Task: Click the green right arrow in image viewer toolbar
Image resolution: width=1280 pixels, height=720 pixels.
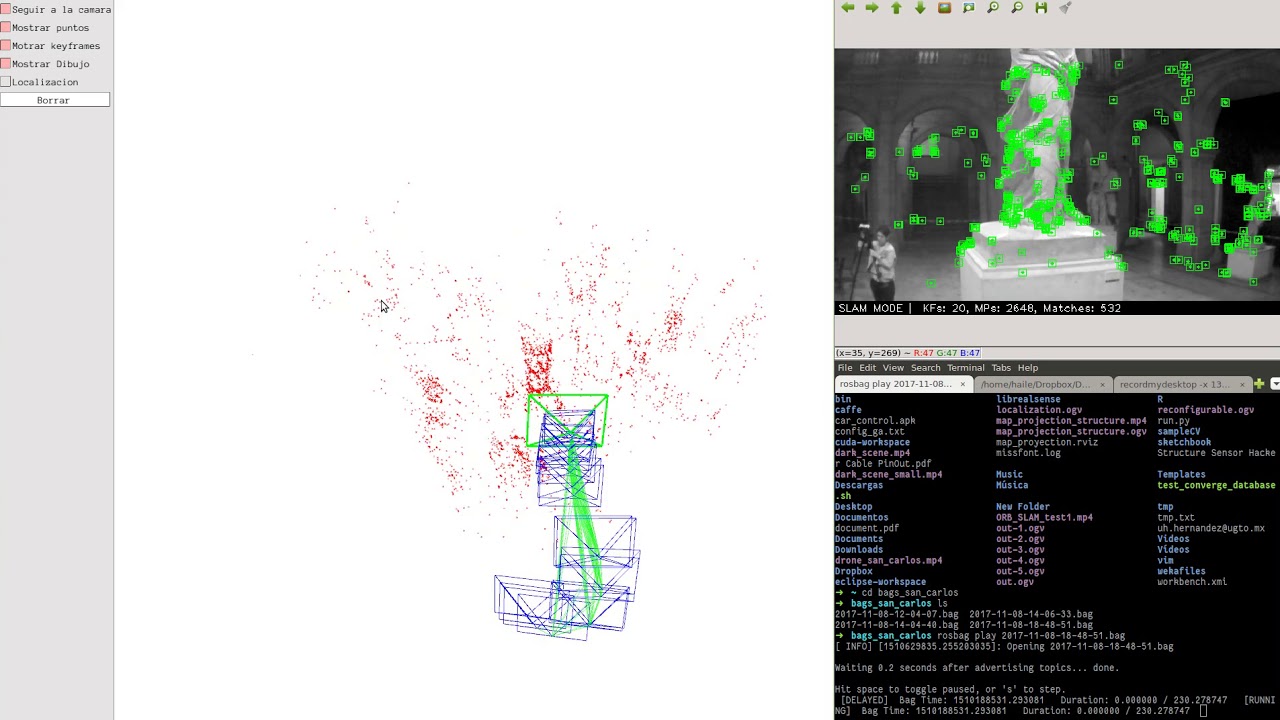Action: 871,8
